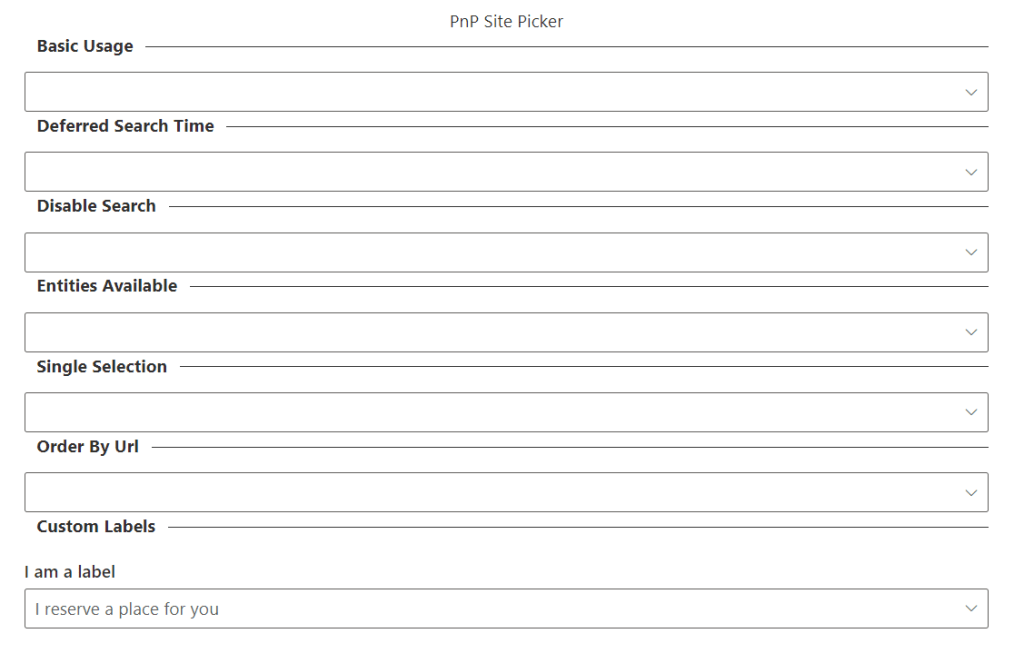Click the Disable Search chevron icon
This screenshot has width=1024, height=663.
coord(970,252)
